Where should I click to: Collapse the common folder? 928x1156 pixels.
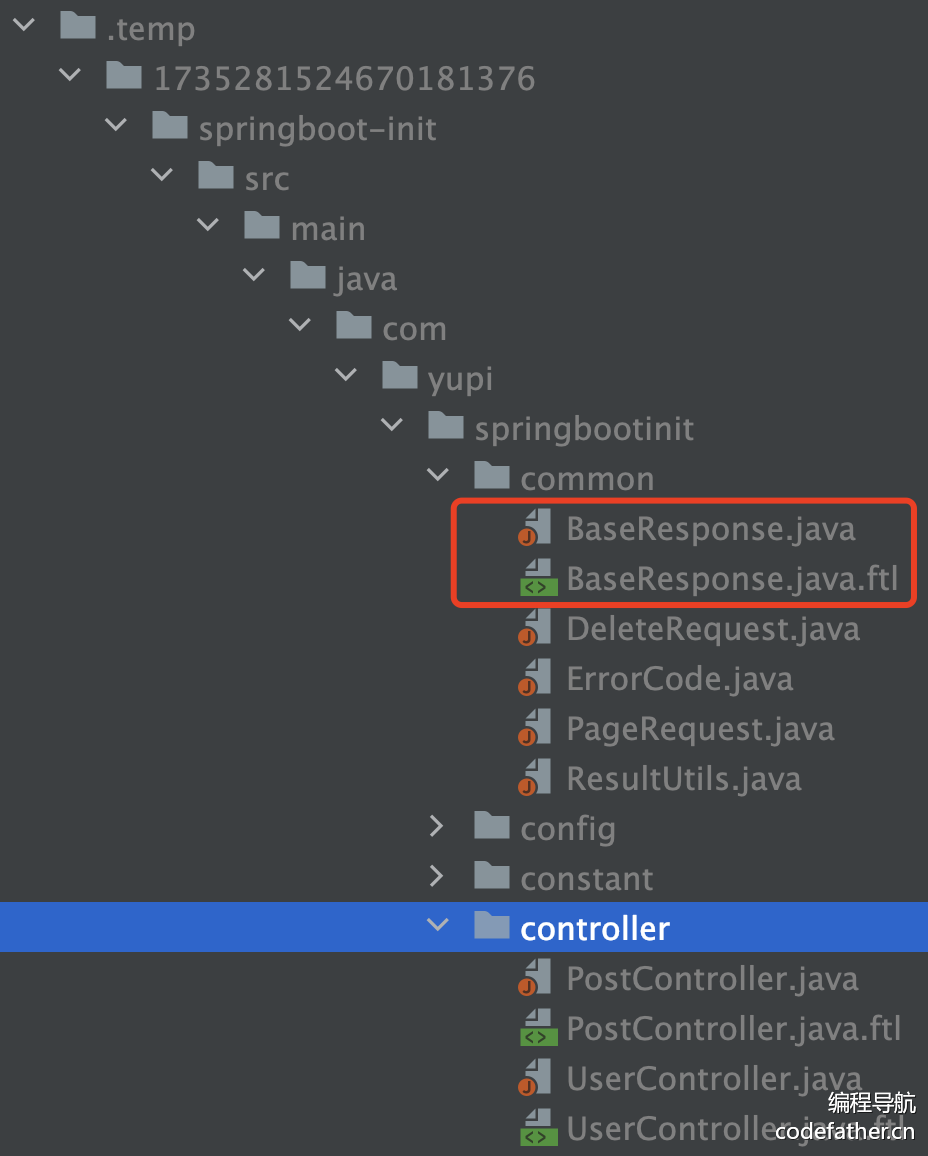click(437, 477)
